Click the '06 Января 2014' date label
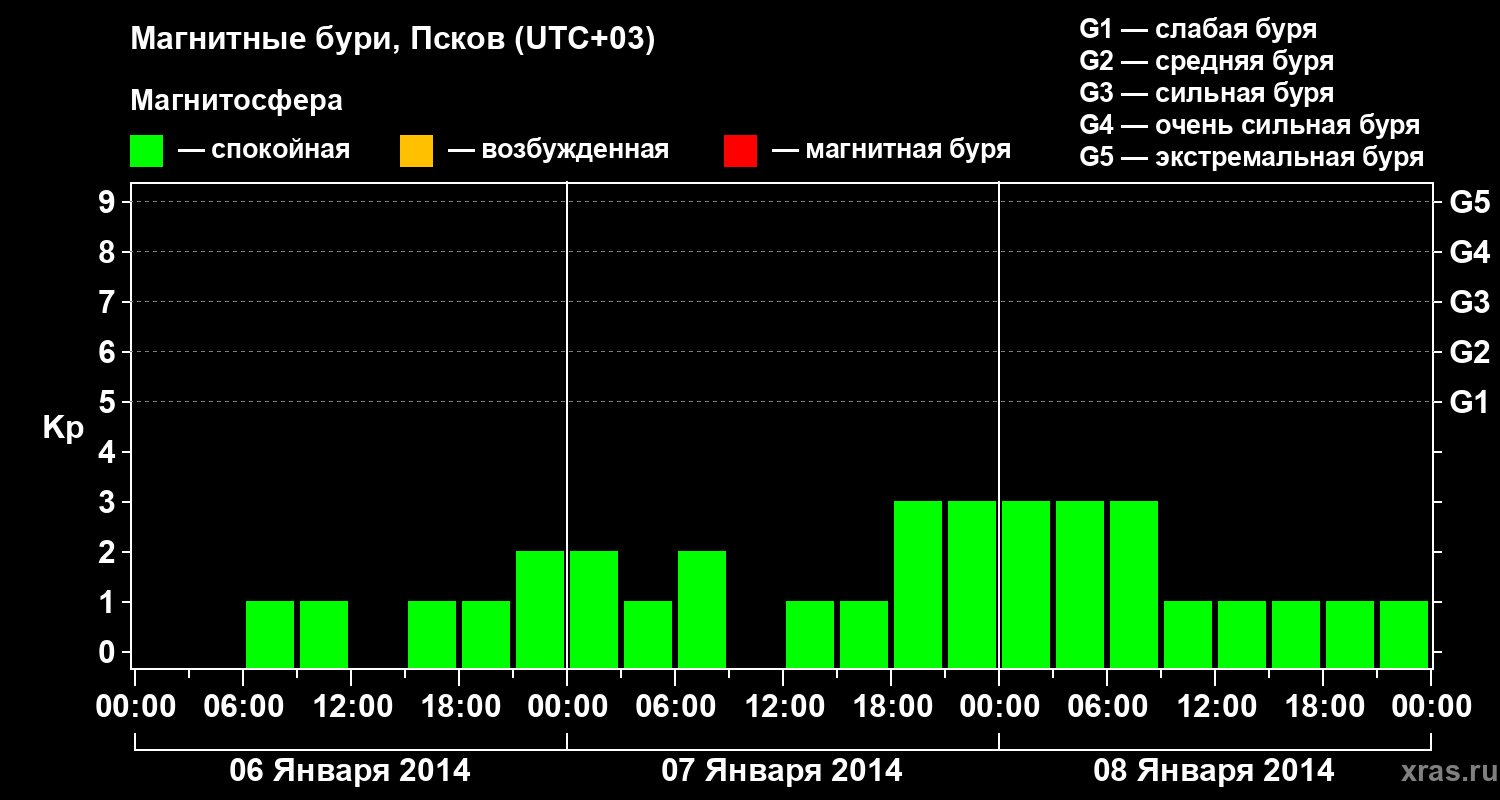 pyautogui.click(x=350, y=771)
